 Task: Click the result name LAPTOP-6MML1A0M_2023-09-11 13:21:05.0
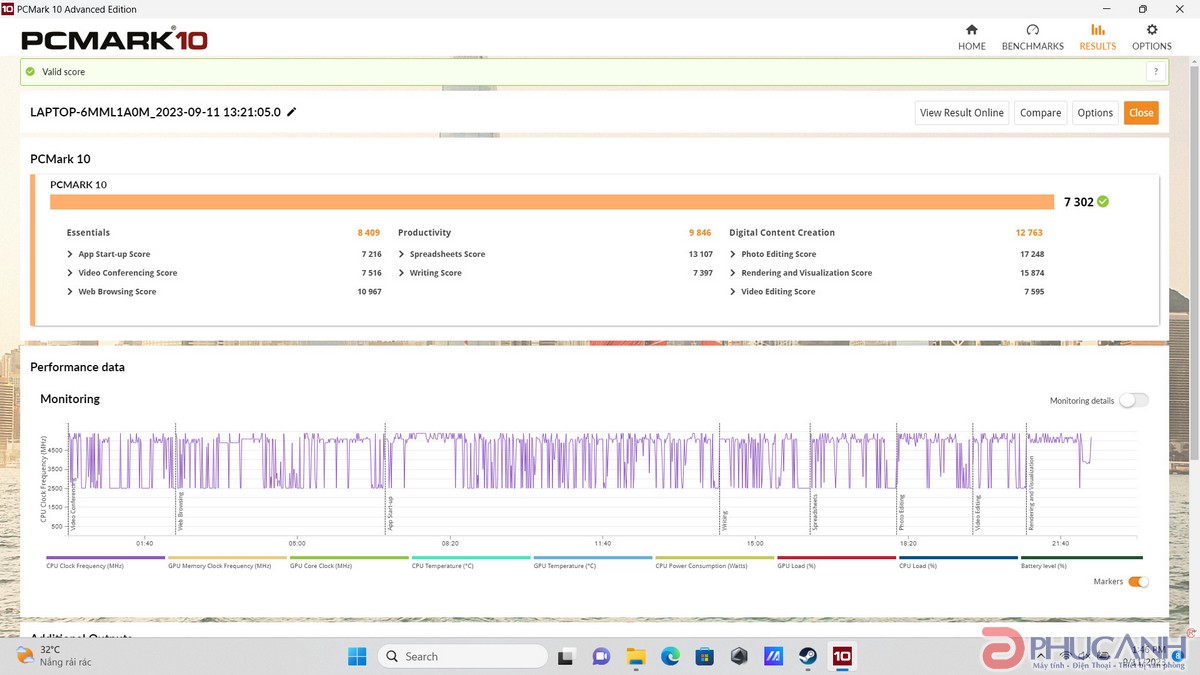[156, 112]
